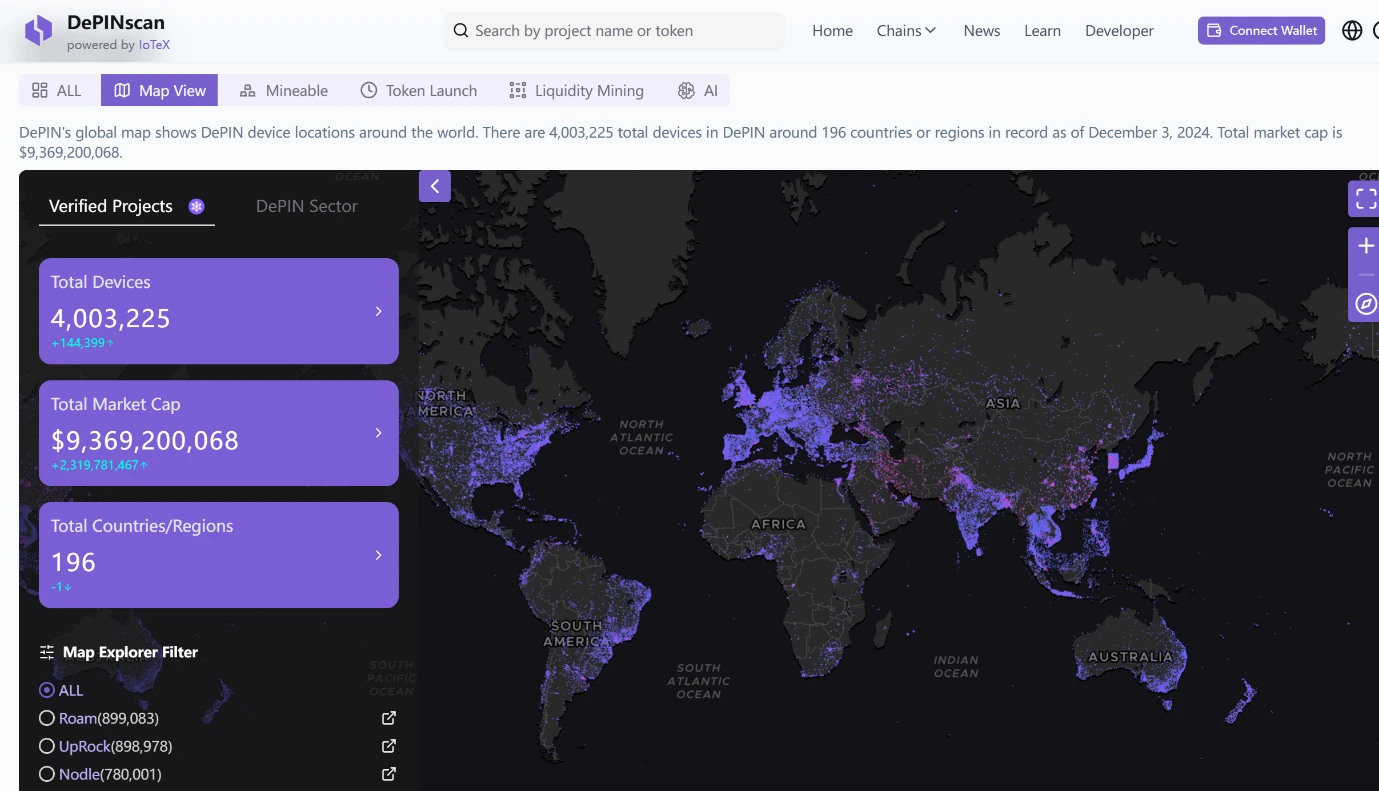Image resolution: width=1379 pixels, height=791 pixels.
Task: Click the project search field
Action: (x=614, y=31)
